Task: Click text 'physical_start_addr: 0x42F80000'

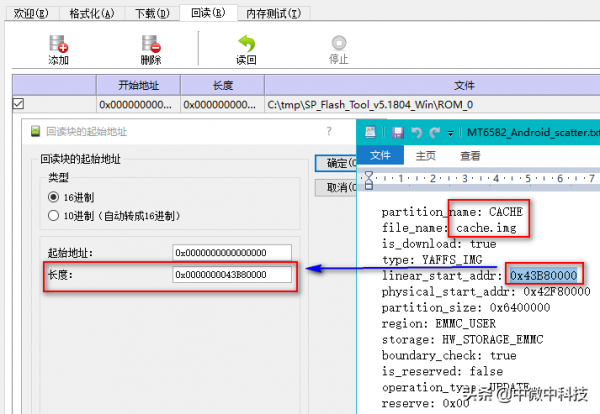Action: (486, 292)
